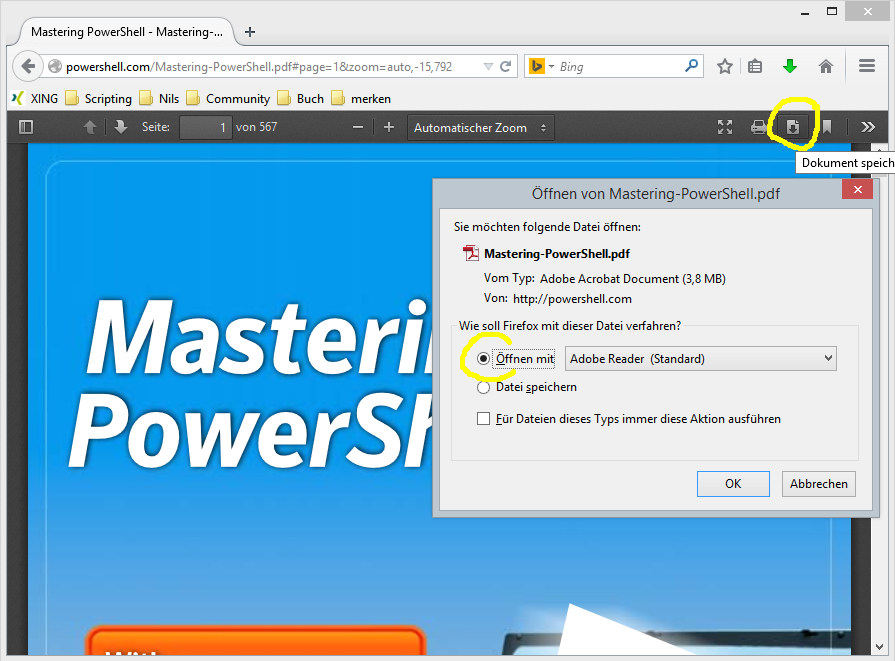Click scrollbar down arrow of the page
895x661 pixels.
880,647
